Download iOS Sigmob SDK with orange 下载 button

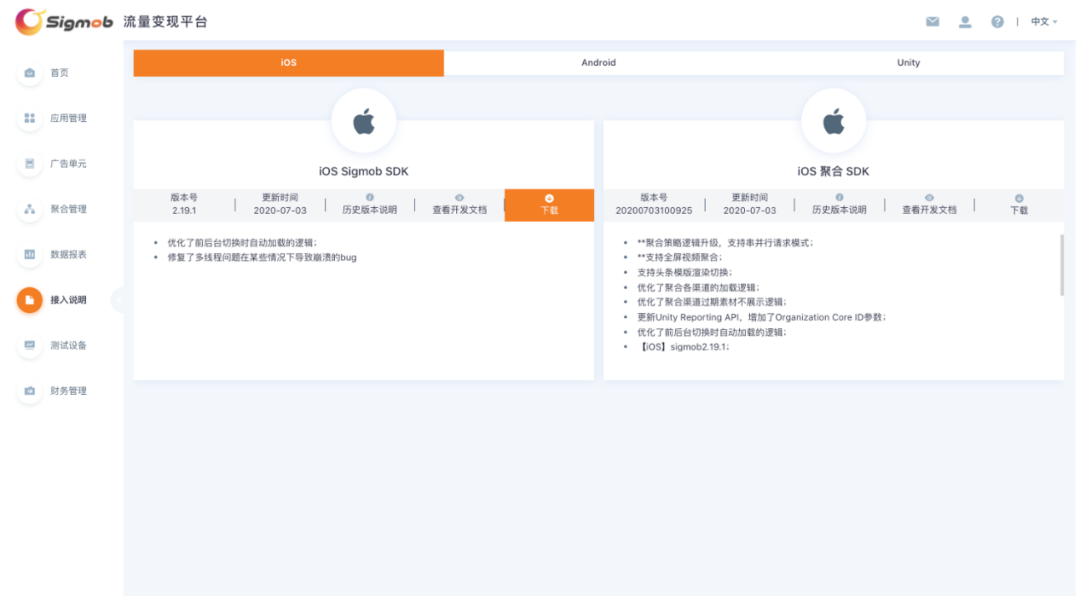(549, 205)
